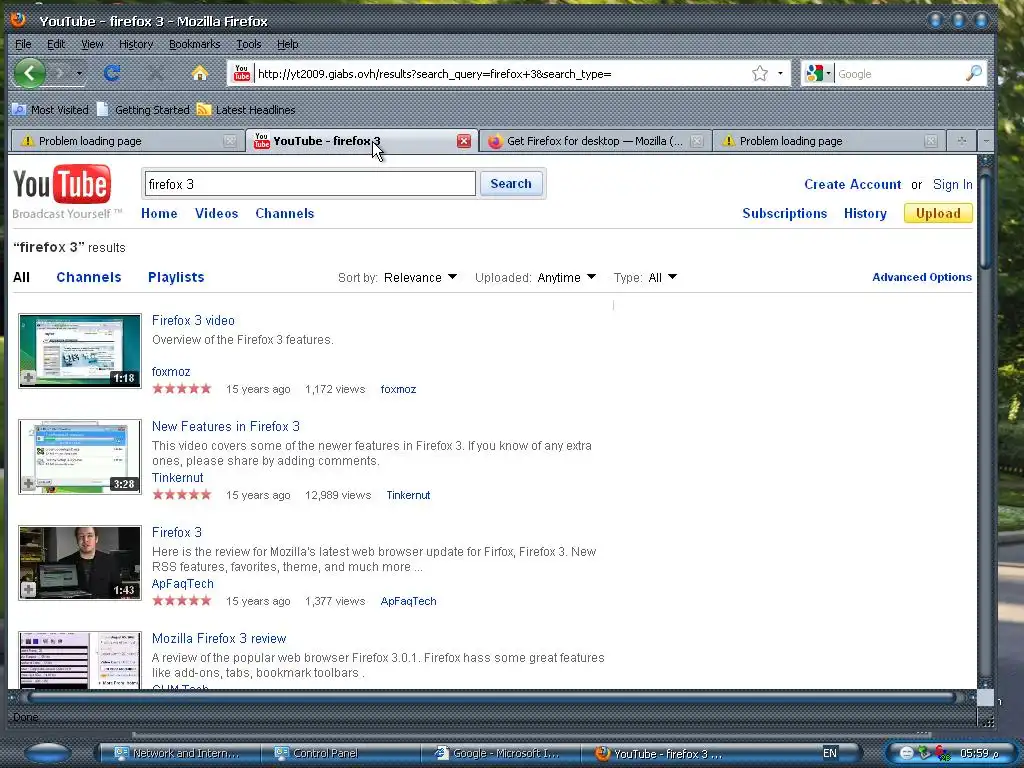Click the magnifier icon in the Google search box
The width and height of the screenshot is (1024, 768).
point(973,73)
